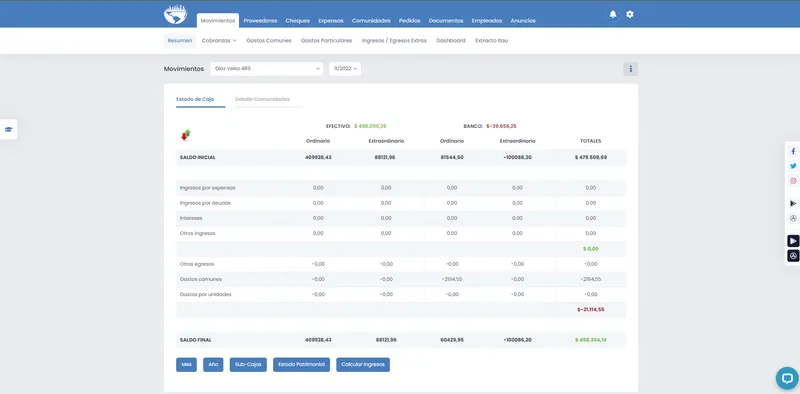Switch to Estado de Caja tab

pyautogui.click(x=195, y=99)
